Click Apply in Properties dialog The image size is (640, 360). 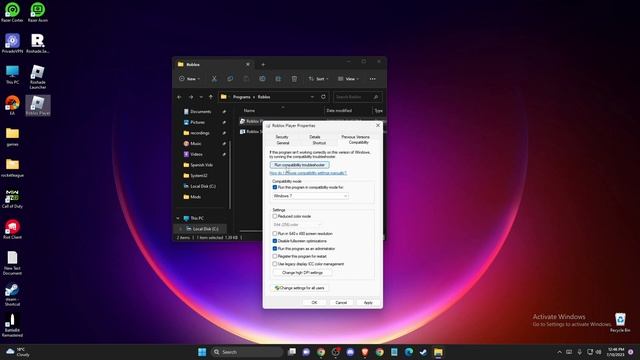(x=368, y=302)
